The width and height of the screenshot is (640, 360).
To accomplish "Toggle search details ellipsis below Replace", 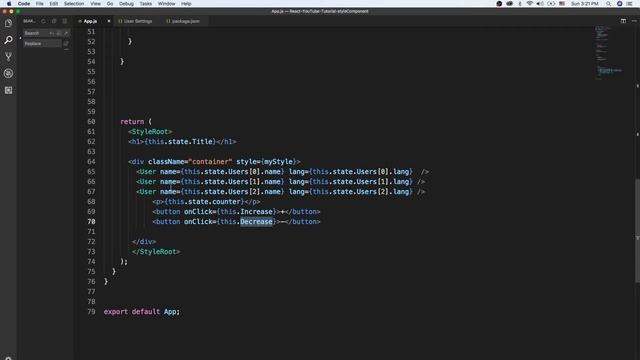I will click(x=67, y=50).
